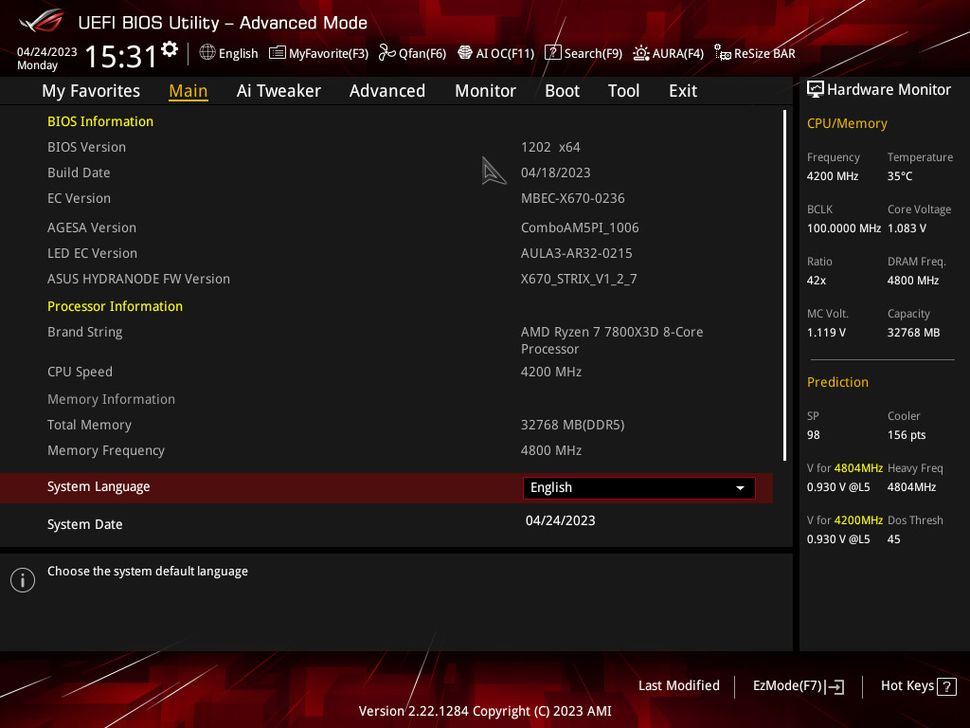Viewport: 970px width, 728px height.
Task: Toggle the ReSize BAR feature
Action: [x=754, y=53]
